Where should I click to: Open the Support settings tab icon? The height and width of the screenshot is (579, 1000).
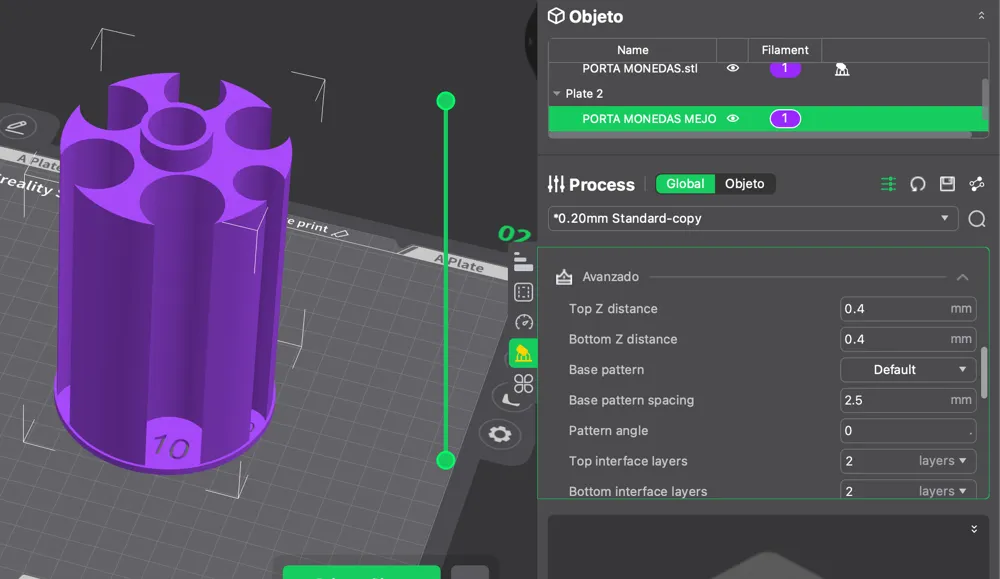pos(522,353)
